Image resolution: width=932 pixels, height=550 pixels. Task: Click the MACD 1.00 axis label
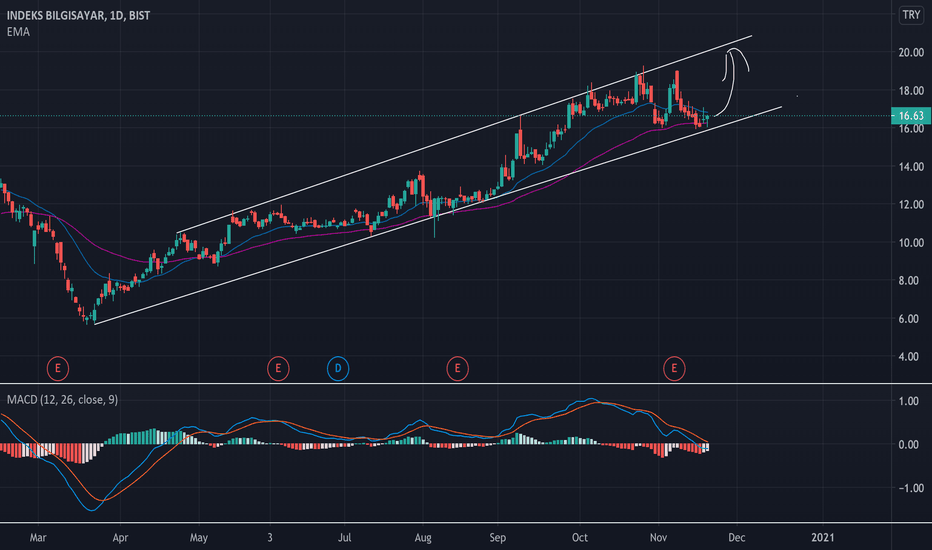point(909,401)
